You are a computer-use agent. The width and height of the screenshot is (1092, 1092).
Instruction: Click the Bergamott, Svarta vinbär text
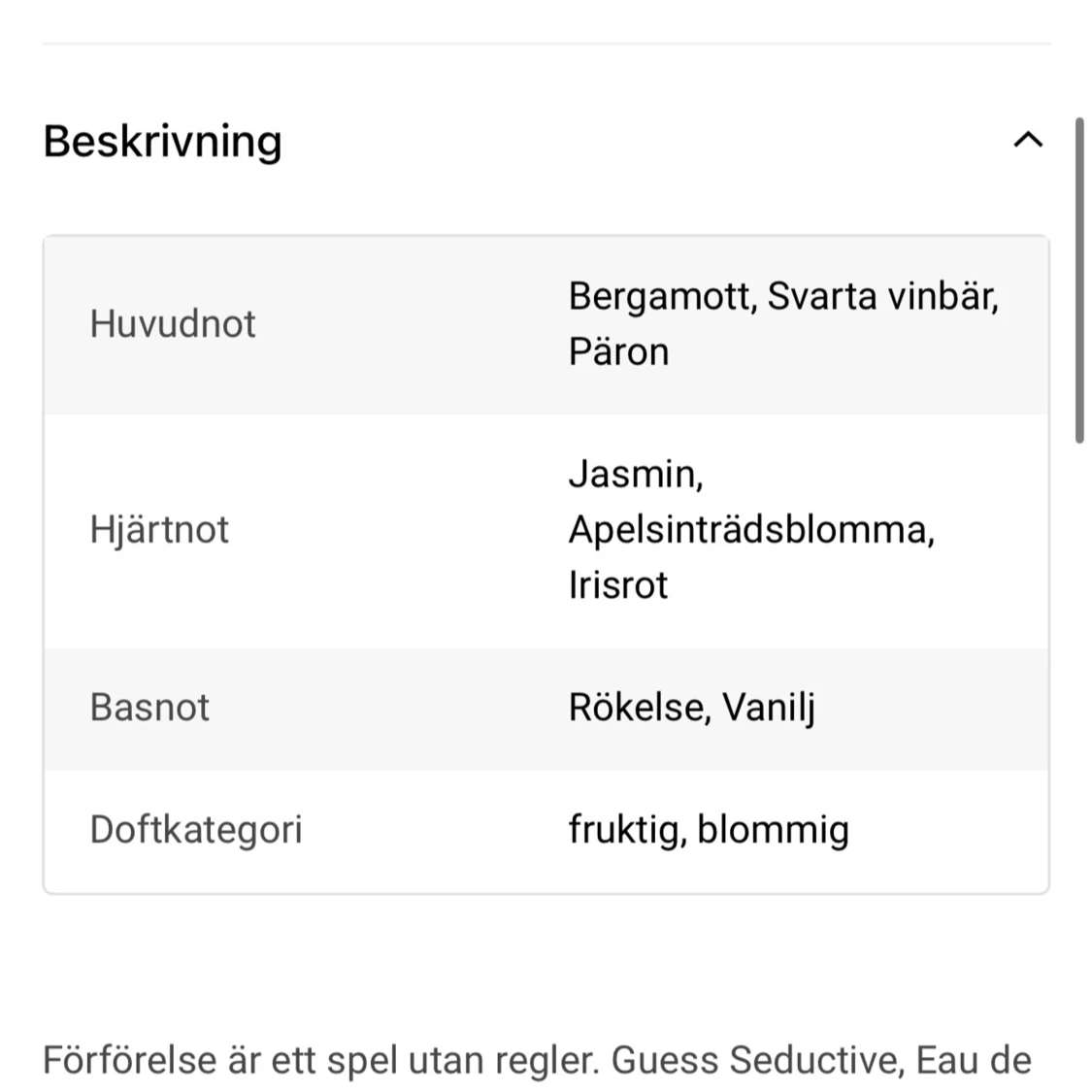pyautogui.click(x=783, y=296)
